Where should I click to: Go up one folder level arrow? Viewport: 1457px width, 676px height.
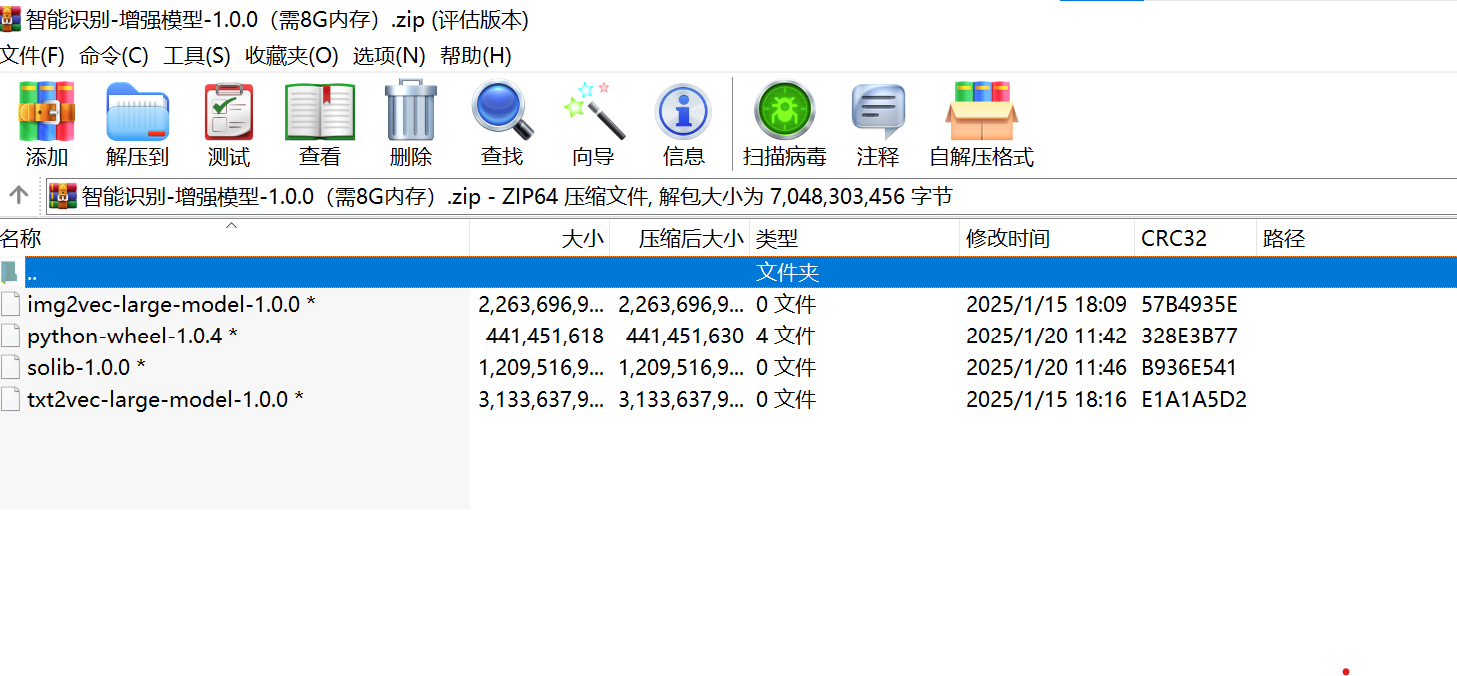(x=18, y=195)
